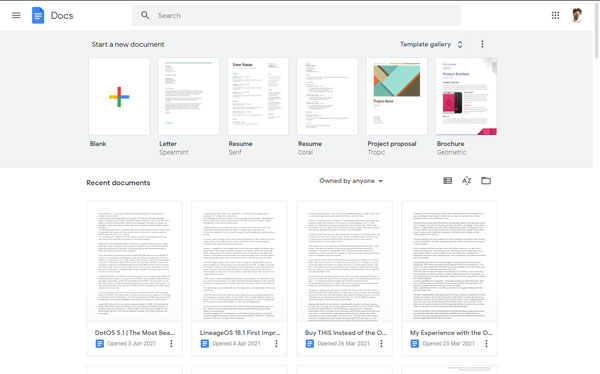This screenshot has height=374, width=600.
Task: Click the 'Blank' label
Action: point(98,144)
